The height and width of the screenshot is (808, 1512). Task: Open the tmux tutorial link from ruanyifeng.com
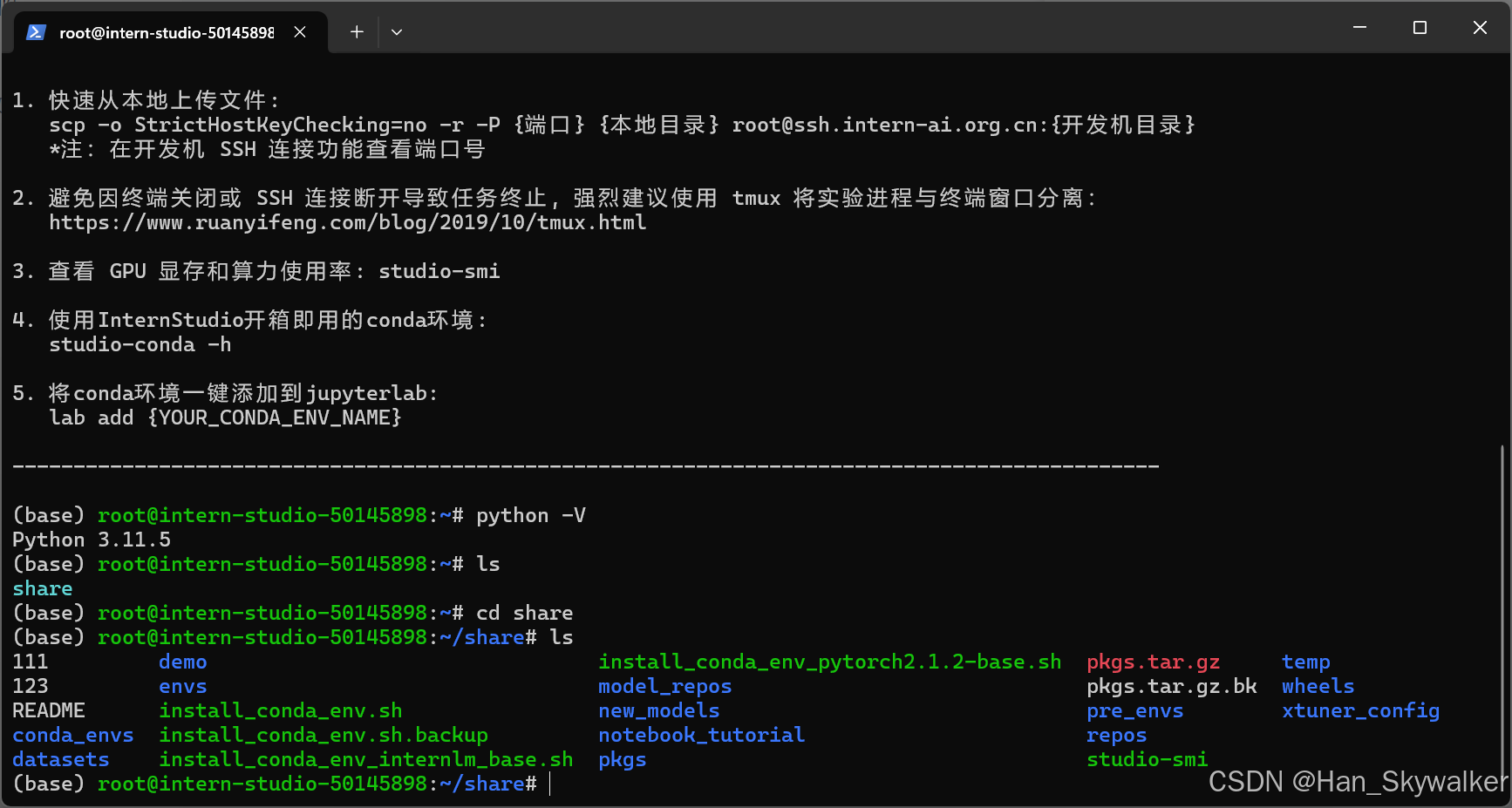pyautogui.click(x=347, y=222)
